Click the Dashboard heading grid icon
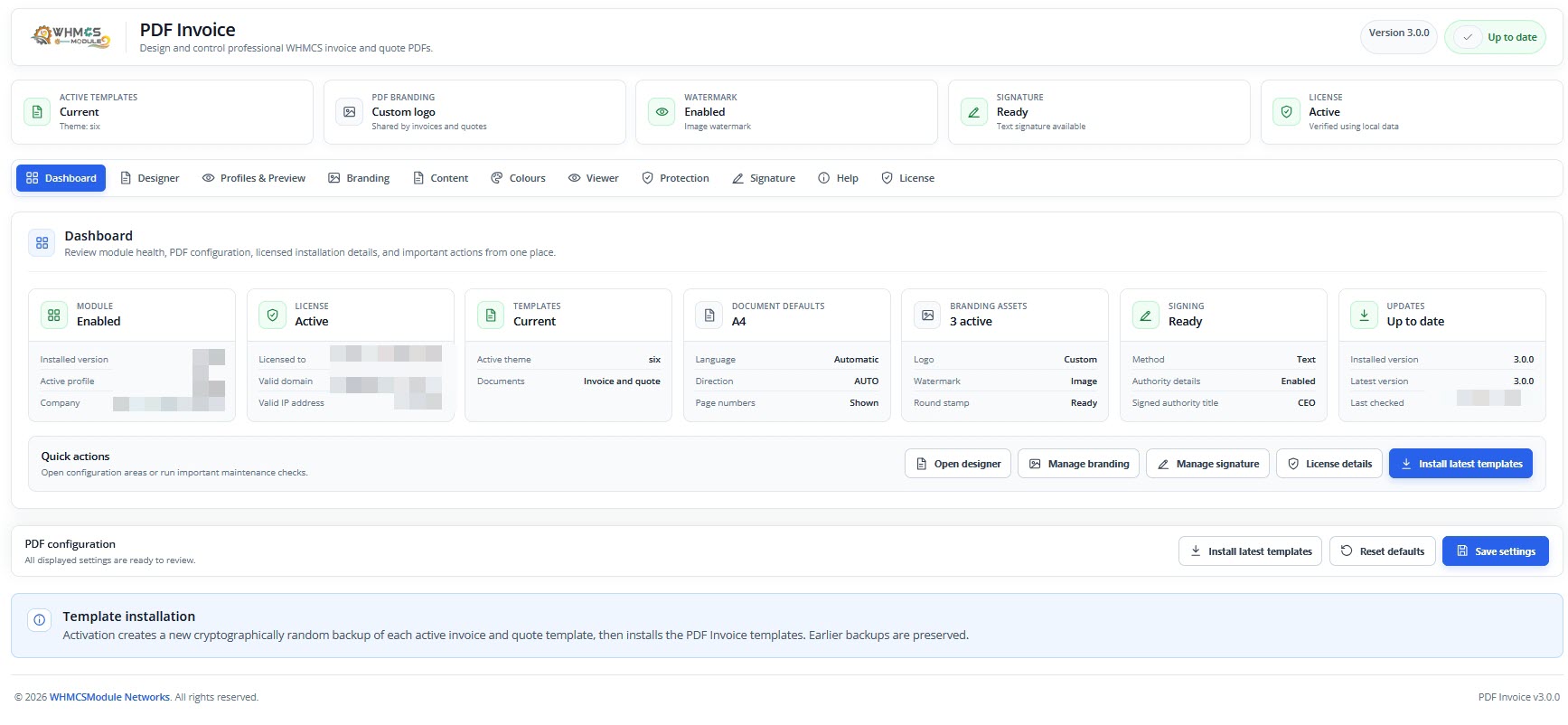The width and height of the screenshot is (1568, 725). point(42,243)
